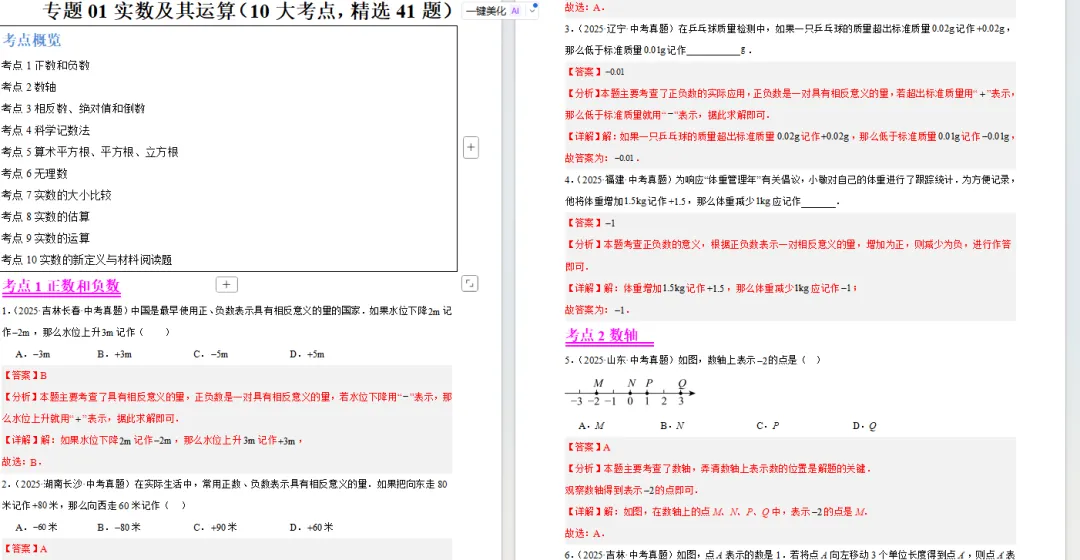Select line 考点 8 实数的估算
The width and height of the screenshot is (1080, 560).
(45, 216)
